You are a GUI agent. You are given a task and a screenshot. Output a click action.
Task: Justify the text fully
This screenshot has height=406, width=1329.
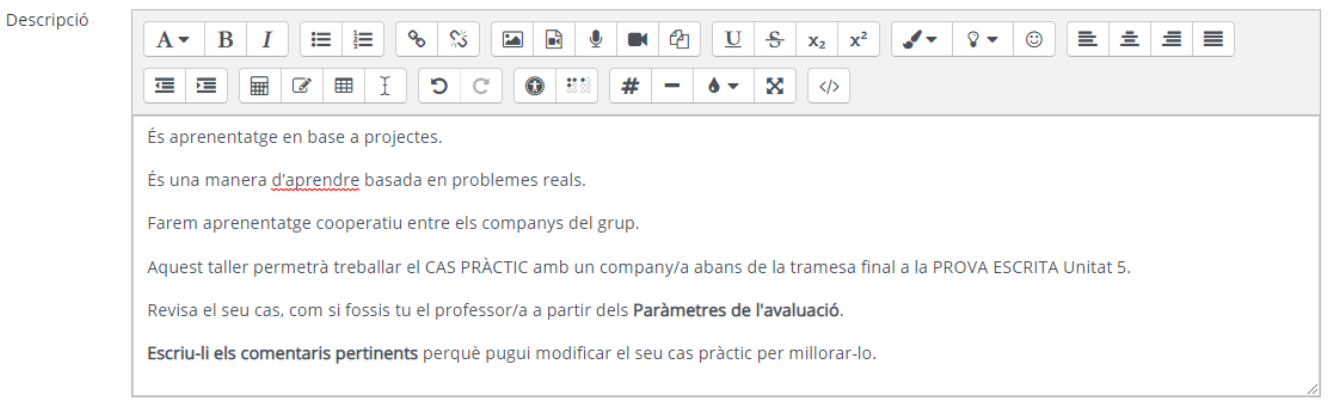coord(1212,39)
